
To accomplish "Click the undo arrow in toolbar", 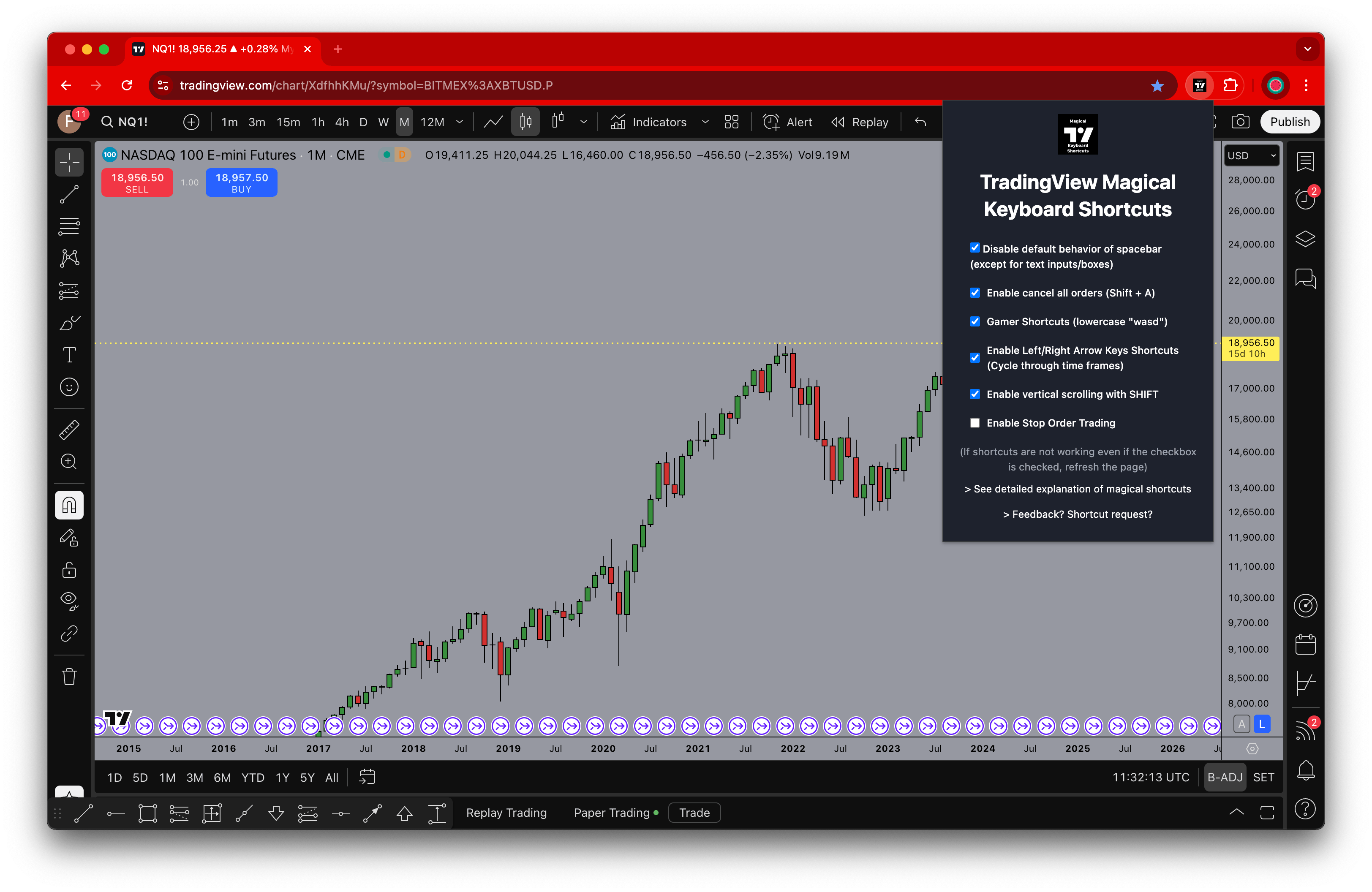I will 920,122.
